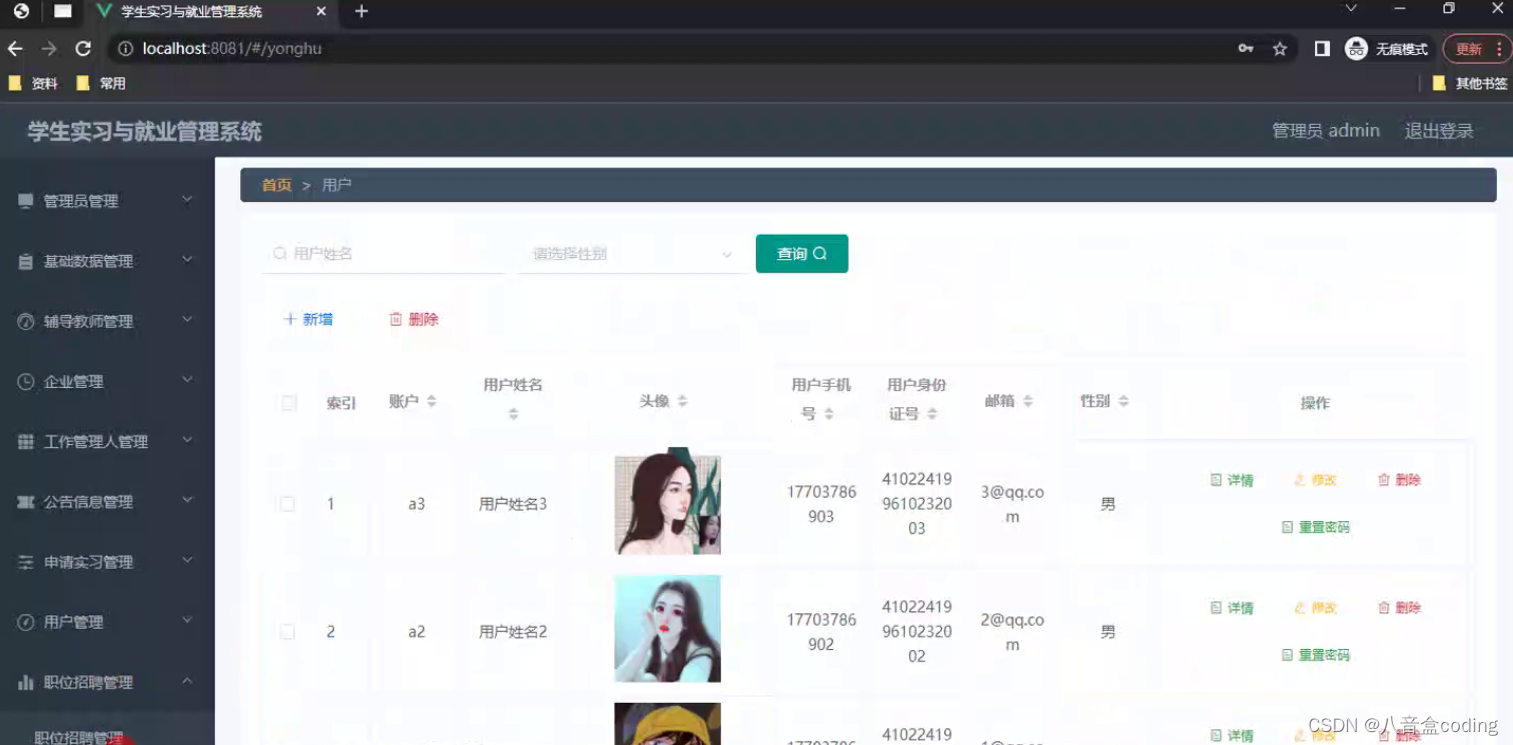Expand the 基础数据管理 menu chevron
The width and height of the screenshot is (1513, 745).
point(187,260)
